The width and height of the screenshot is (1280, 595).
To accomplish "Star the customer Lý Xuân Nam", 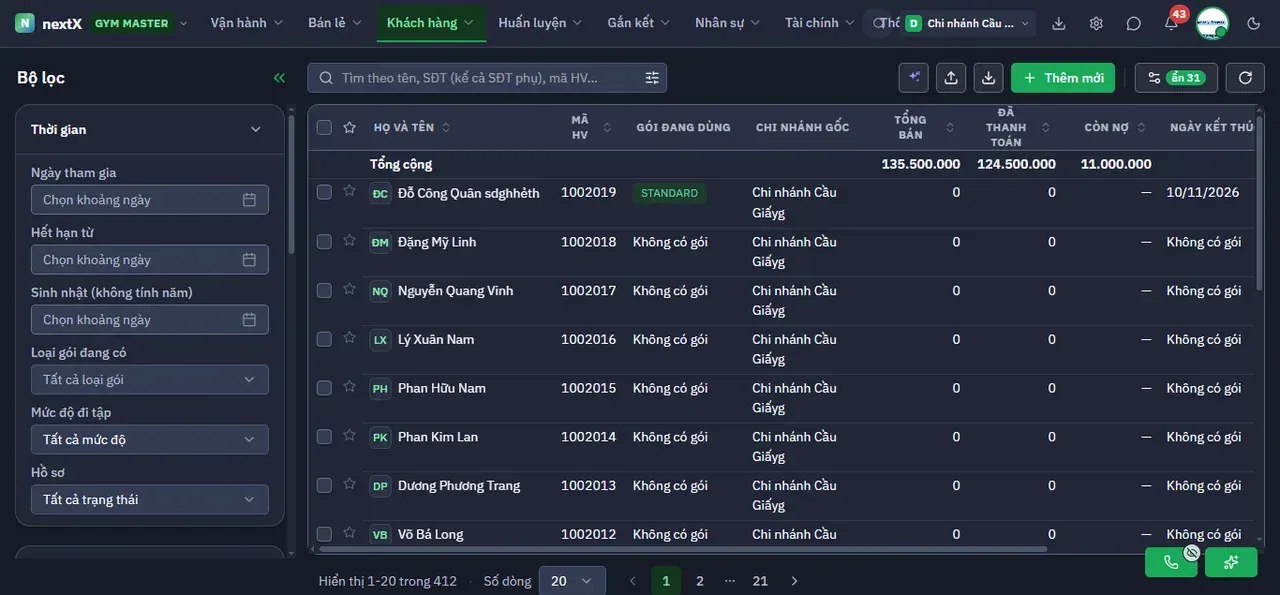I will [349, 338].
